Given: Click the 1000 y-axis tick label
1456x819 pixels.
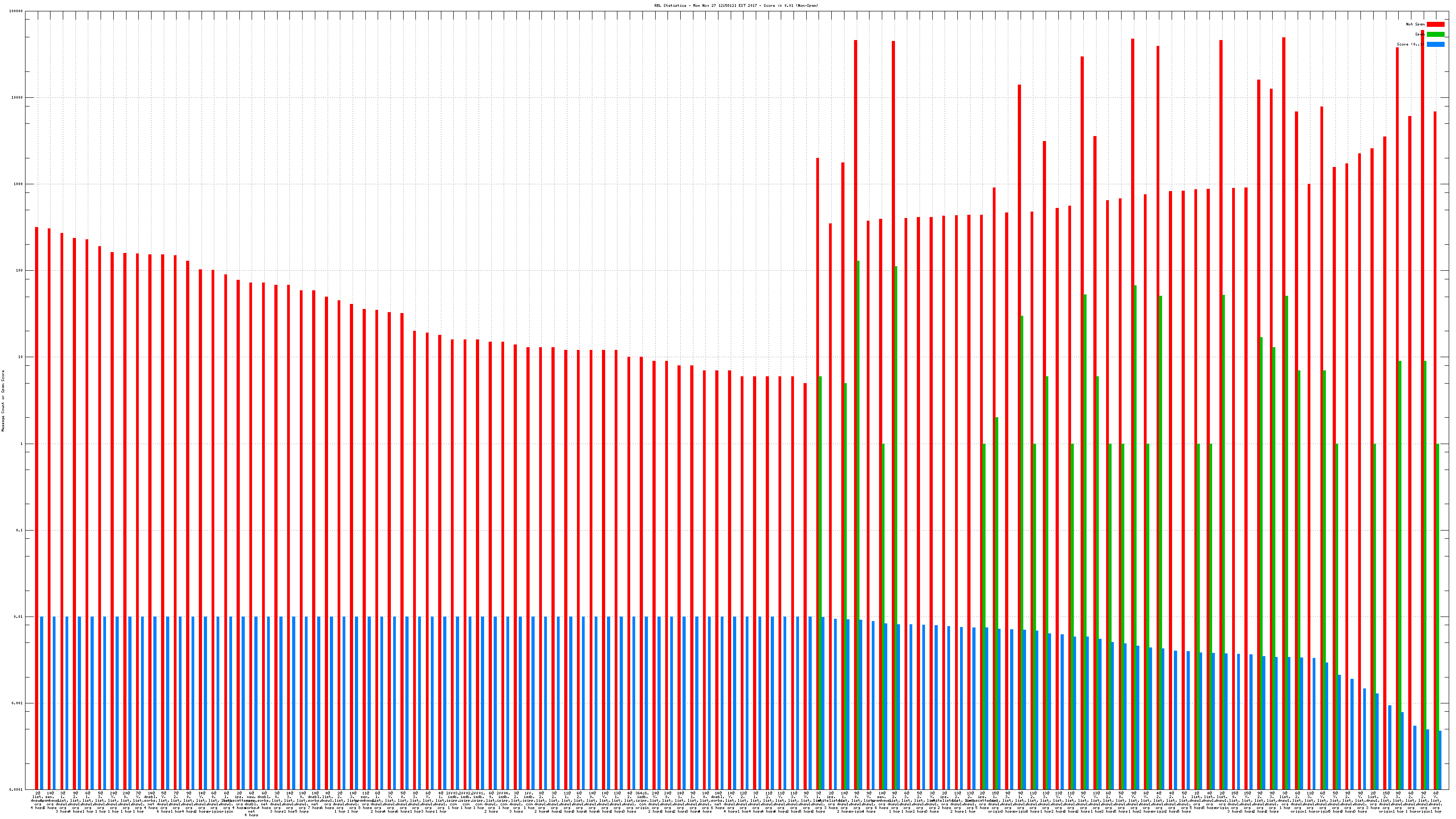Looking at the screenshot, I should coord(19,184).
